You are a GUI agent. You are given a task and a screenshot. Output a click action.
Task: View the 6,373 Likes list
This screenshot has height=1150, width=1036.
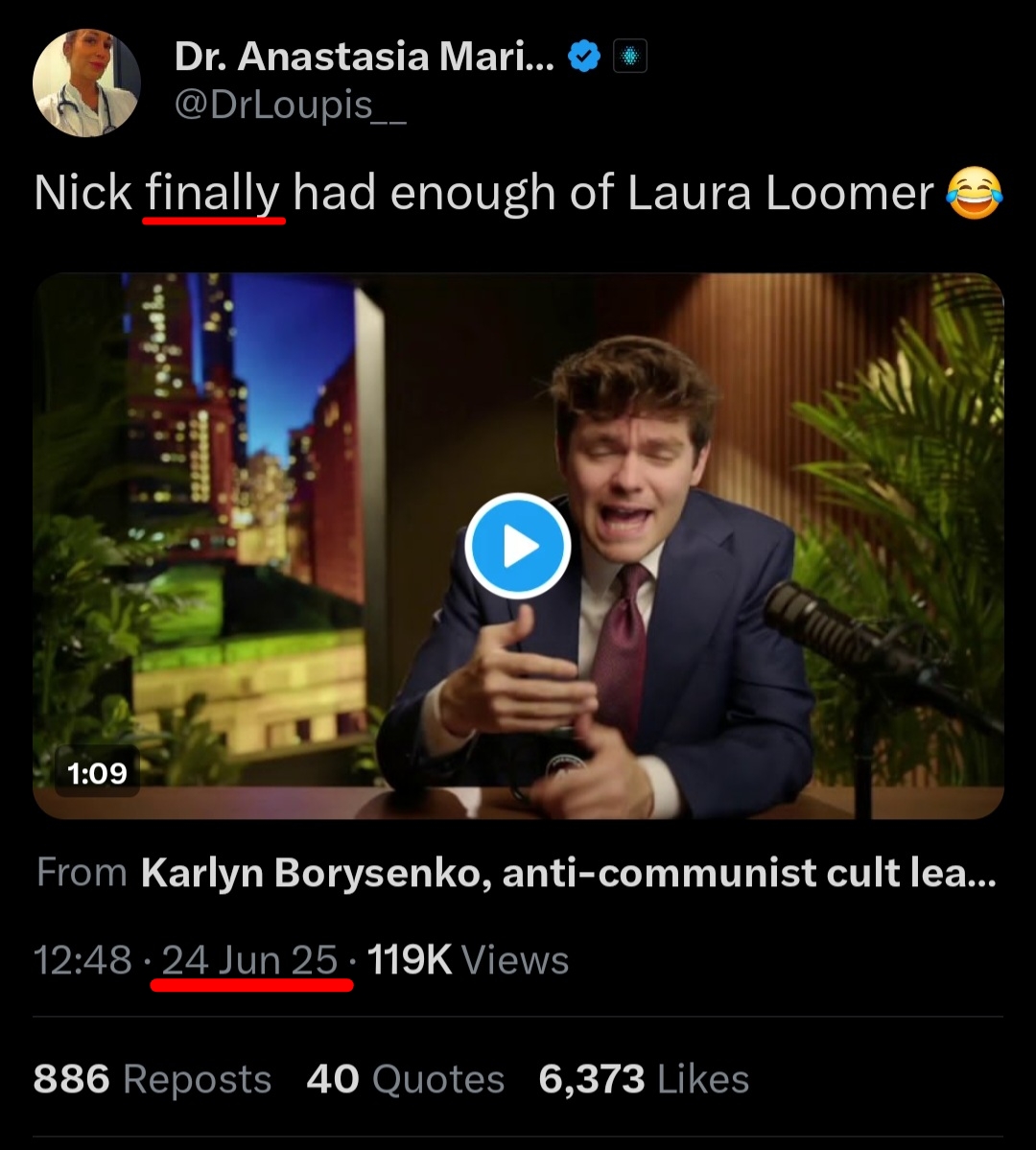644,1079
